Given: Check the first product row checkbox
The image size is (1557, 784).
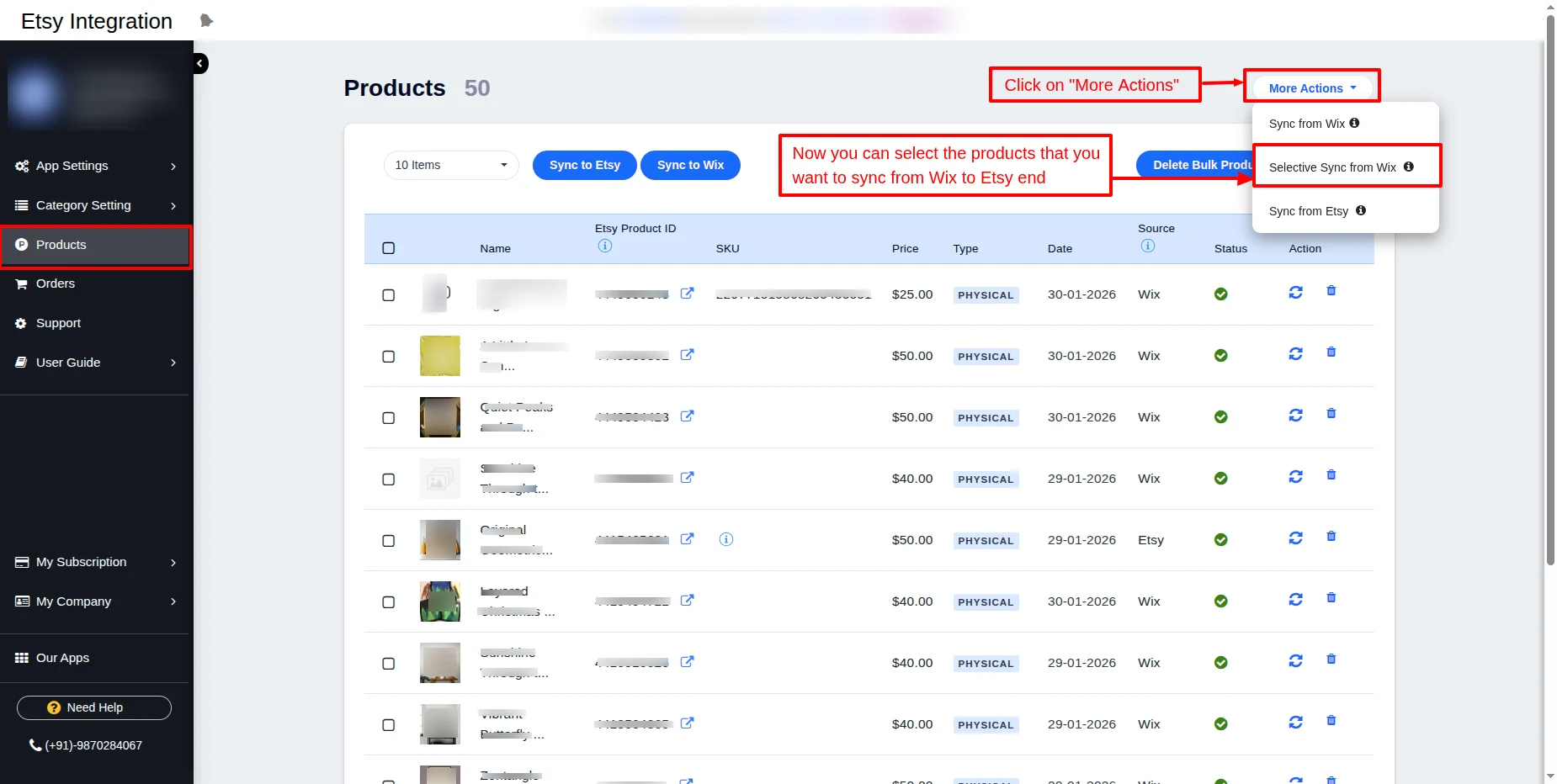Looking at the screenshot, I should 388,295.
